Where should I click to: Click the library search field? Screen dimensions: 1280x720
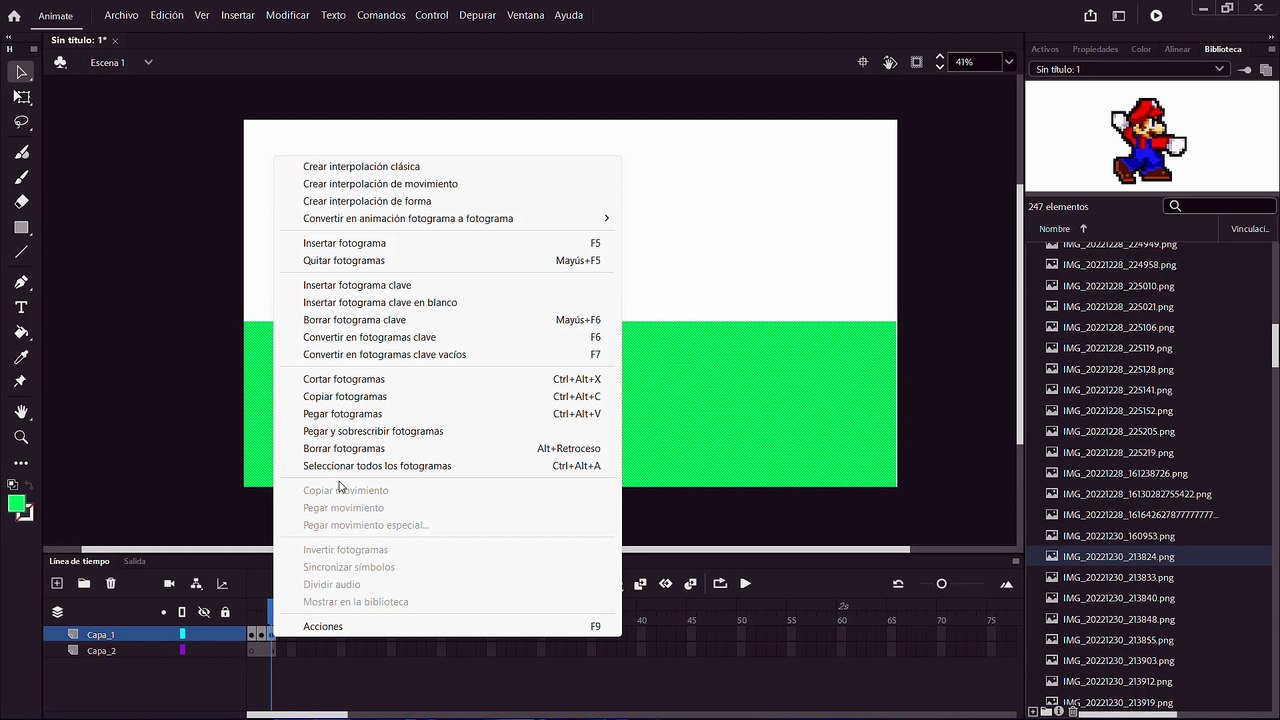(x=1220, y=206)
